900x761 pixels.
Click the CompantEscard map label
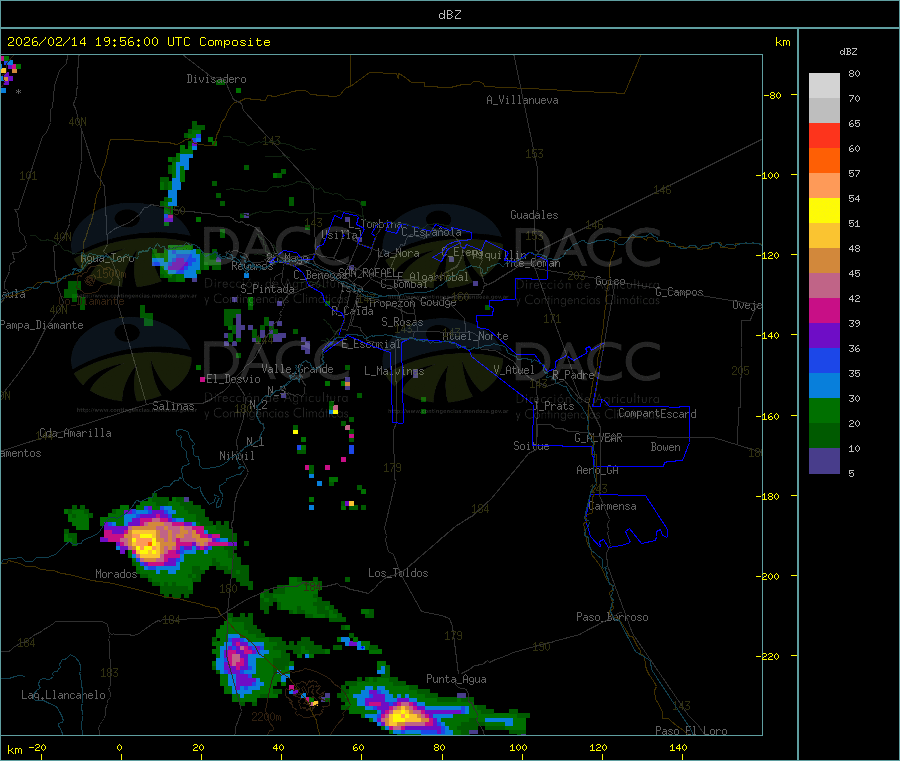click(x=657, y=414)
